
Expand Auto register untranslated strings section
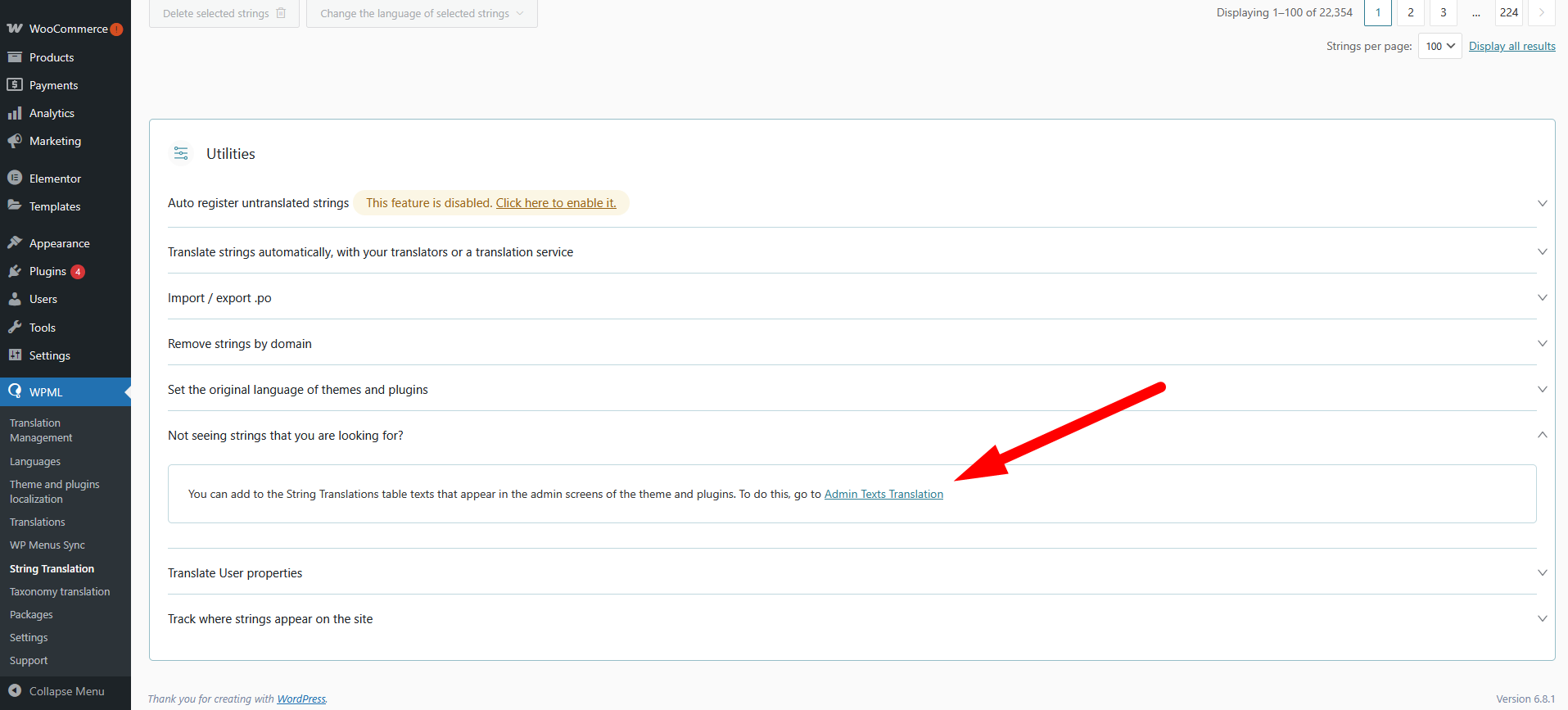click(1542, 203)
